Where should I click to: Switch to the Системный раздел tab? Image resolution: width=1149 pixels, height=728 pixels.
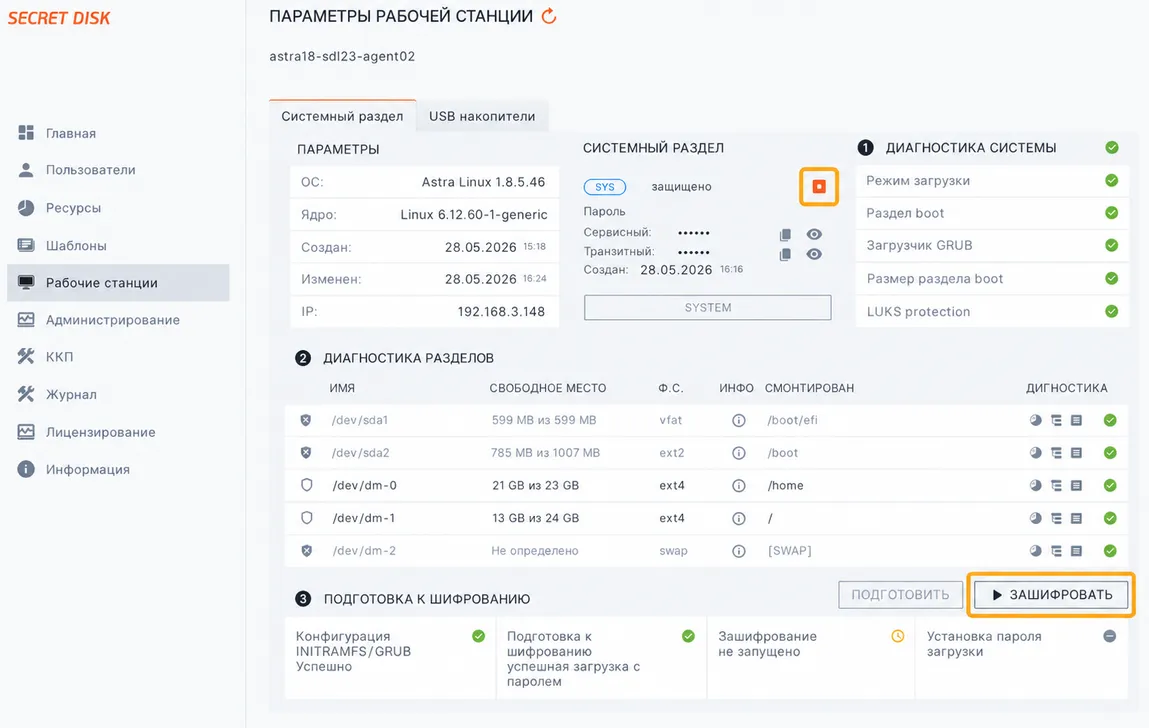[342, 116]
